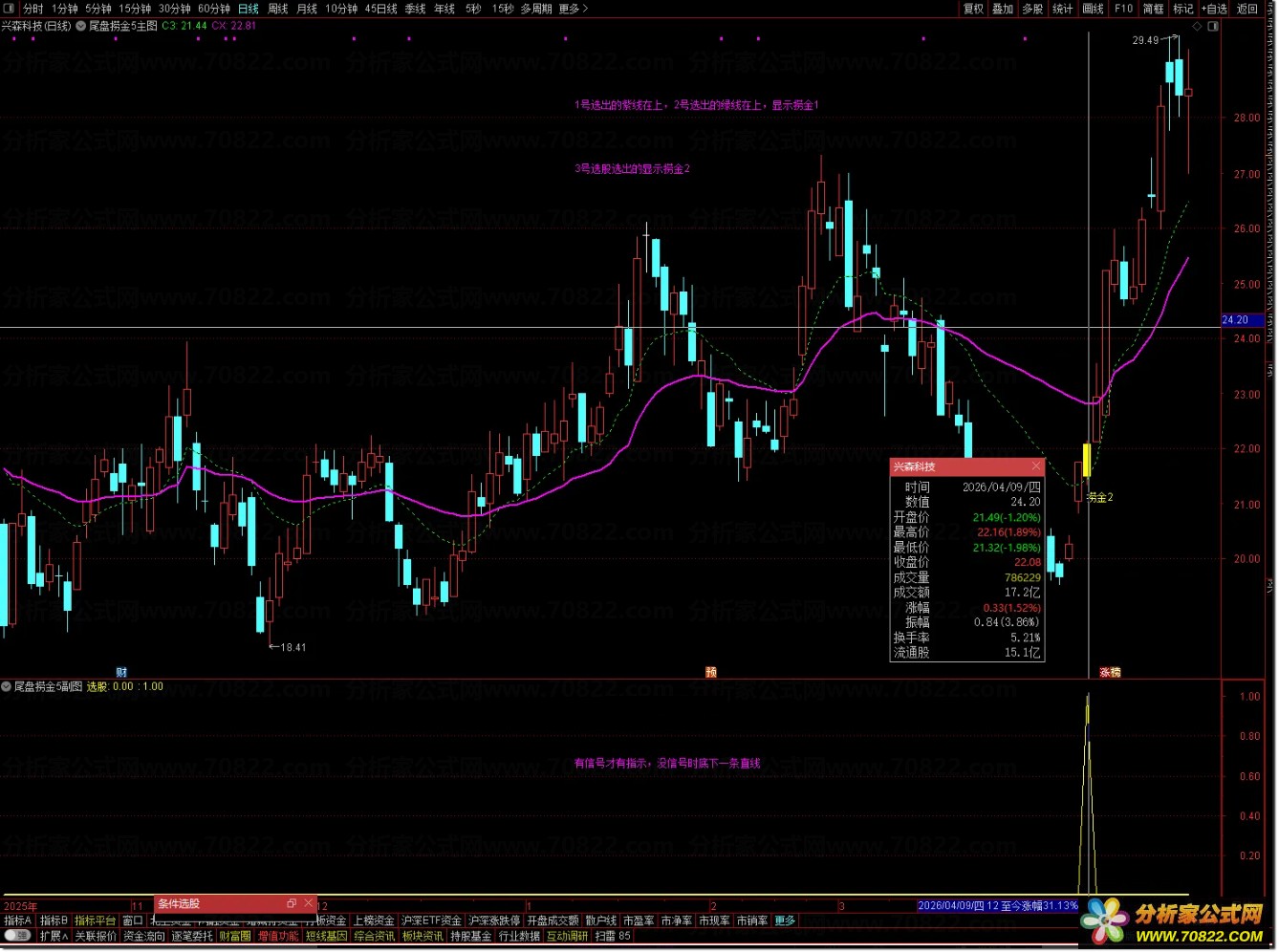The image size is (1279, 952).
Task: Open the main indicator dropdown circle arrow
Action: pos(80,26)
